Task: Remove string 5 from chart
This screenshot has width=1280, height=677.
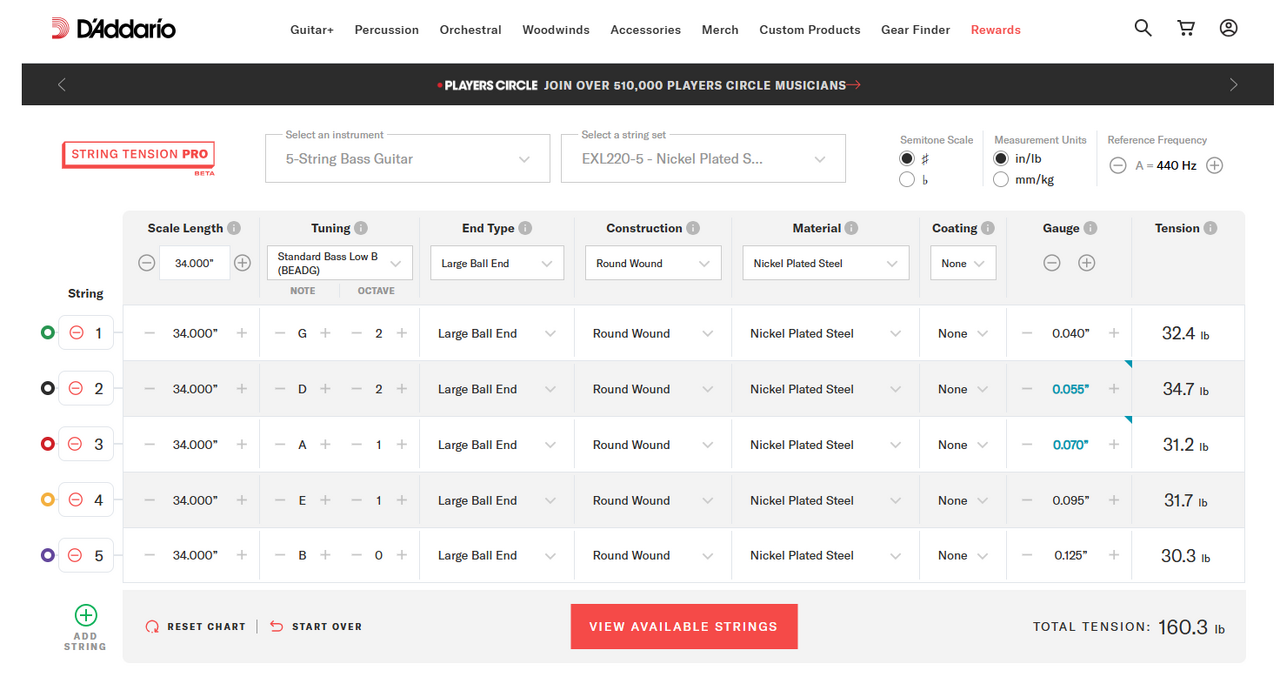Action: [x=76, y=555]
